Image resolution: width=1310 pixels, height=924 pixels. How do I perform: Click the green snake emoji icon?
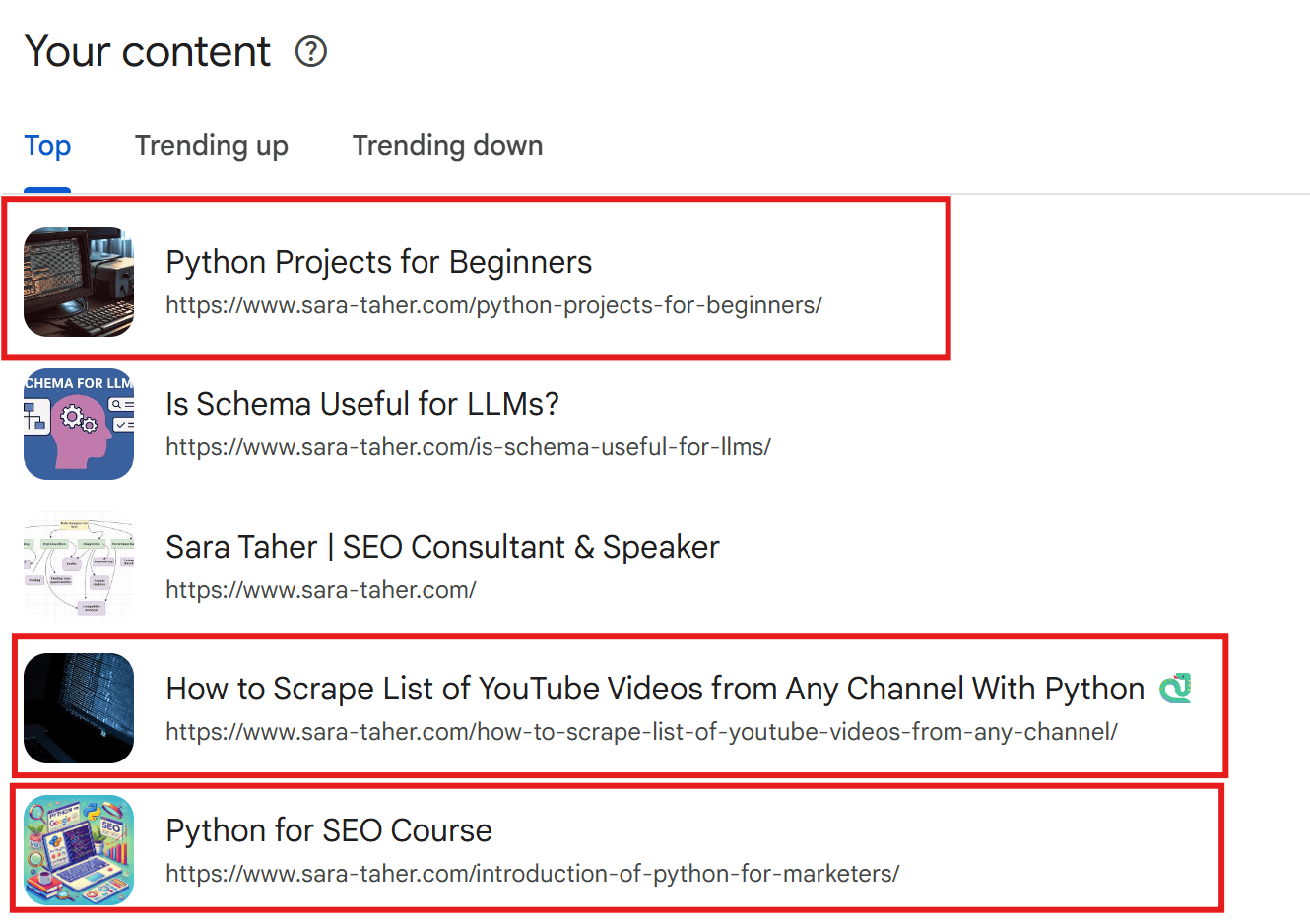tap(1175, 689)
